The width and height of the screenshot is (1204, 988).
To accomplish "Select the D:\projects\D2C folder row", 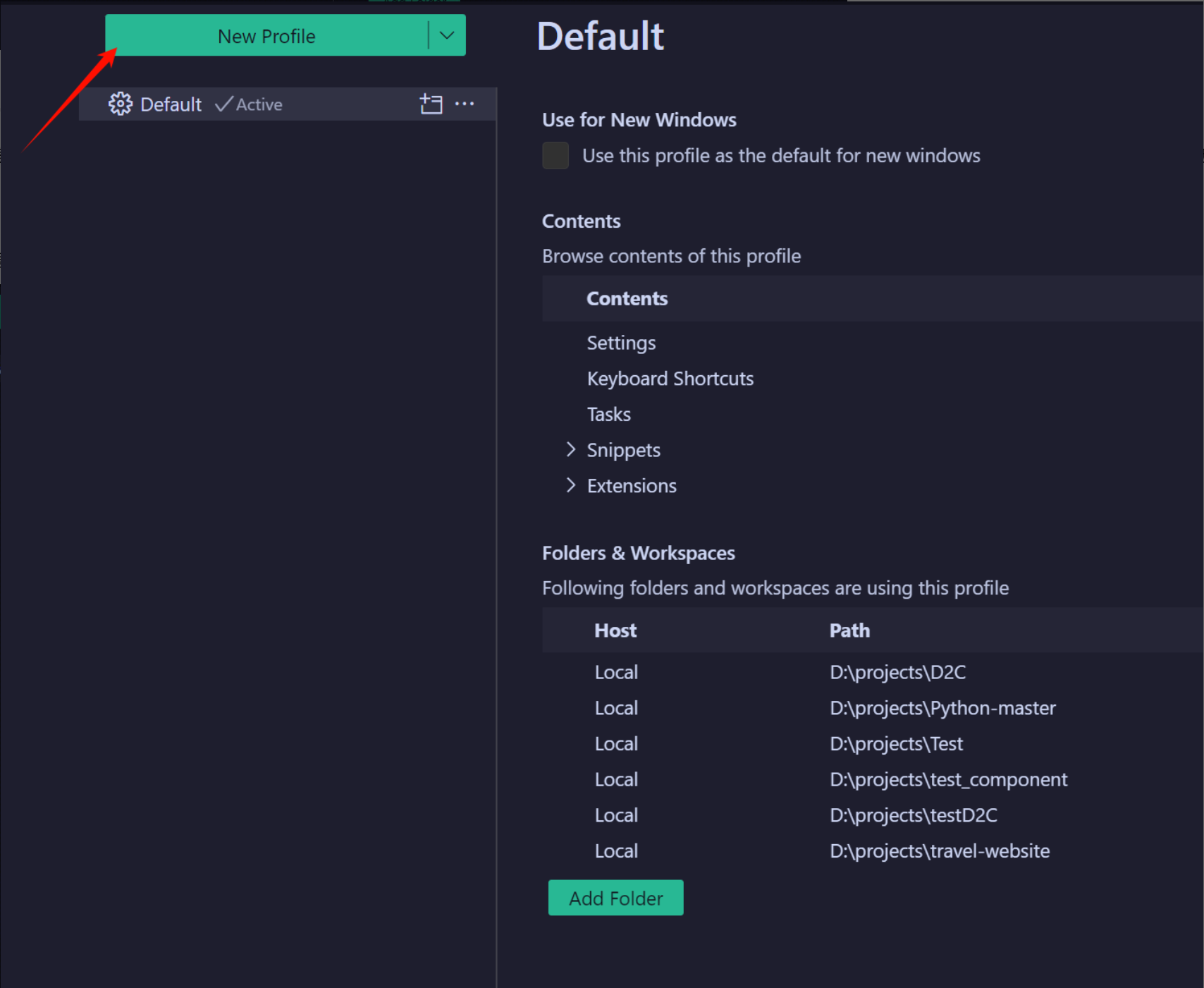I will point(897,672).
